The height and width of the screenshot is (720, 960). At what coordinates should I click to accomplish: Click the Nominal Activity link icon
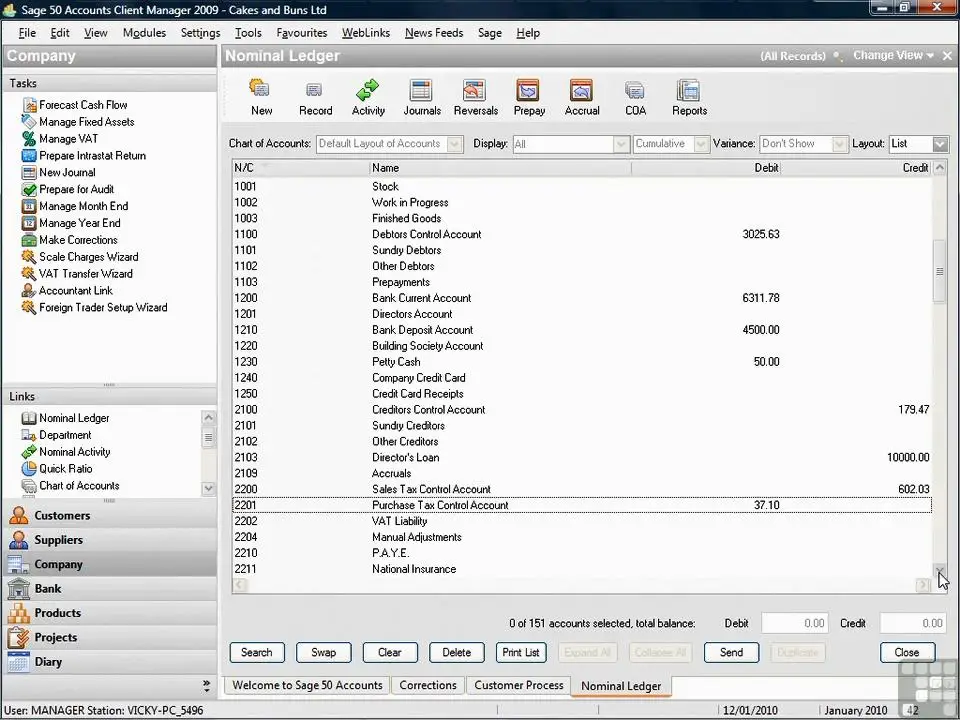pos(29,452)
